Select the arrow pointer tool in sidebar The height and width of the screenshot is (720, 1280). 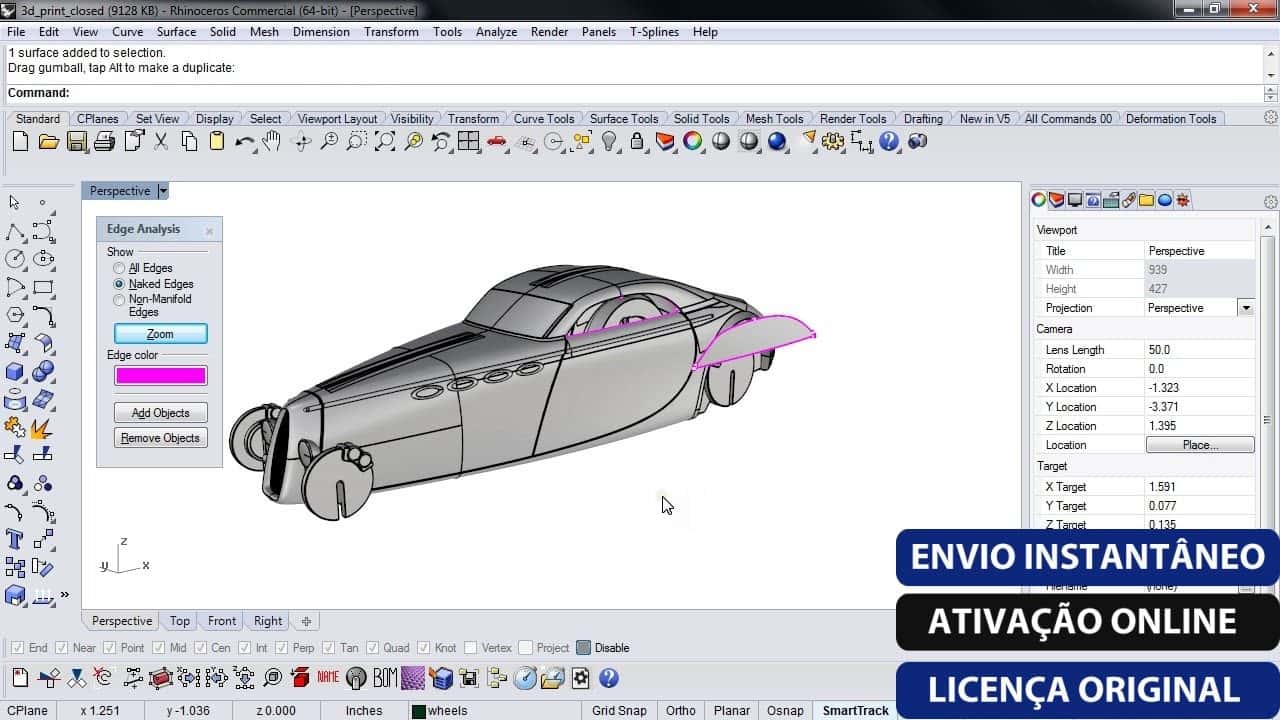click(x=14, y=203)
